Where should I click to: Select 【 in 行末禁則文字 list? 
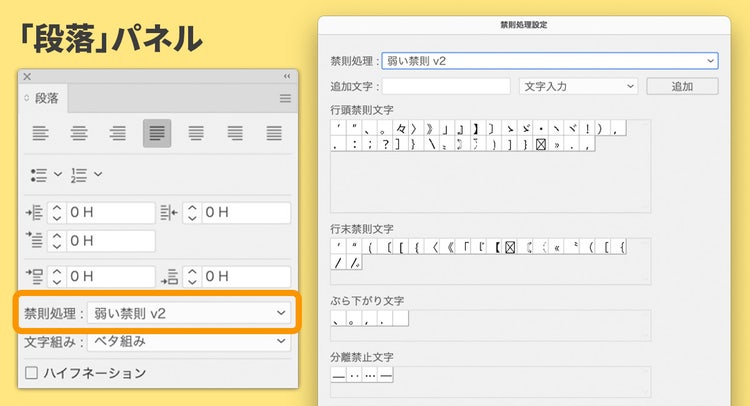pos(496,247)
